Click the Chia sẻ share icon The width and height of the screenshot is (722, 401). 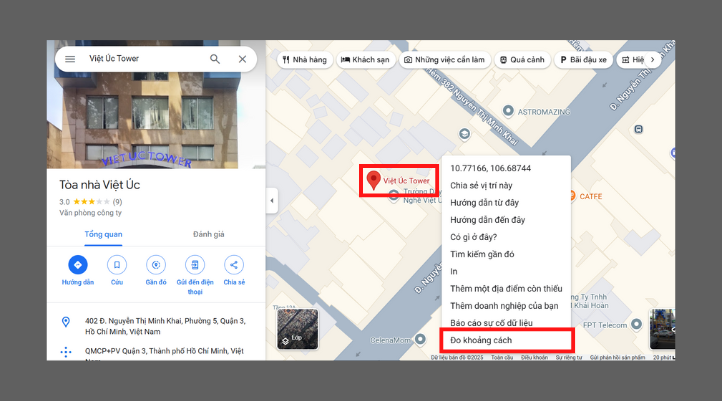pos(234,265)
